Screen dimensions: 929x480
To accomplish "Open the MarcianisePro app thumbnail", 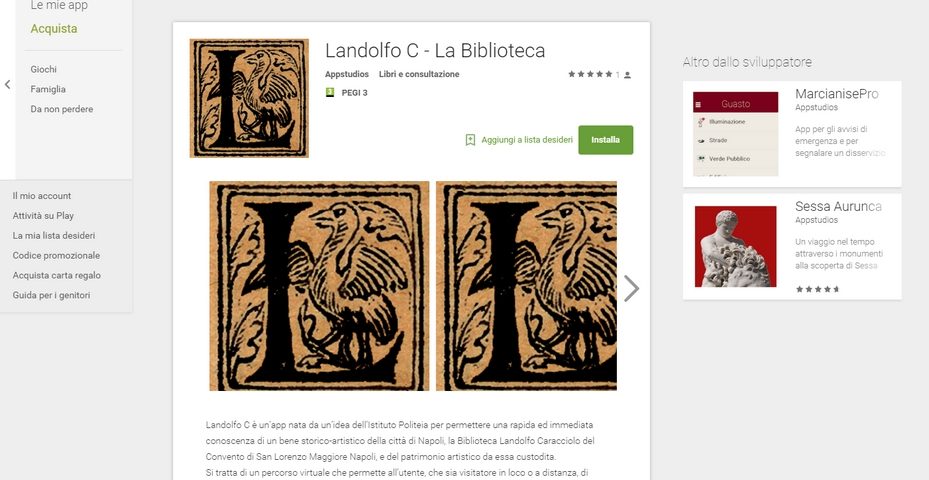I will (735, 134).
